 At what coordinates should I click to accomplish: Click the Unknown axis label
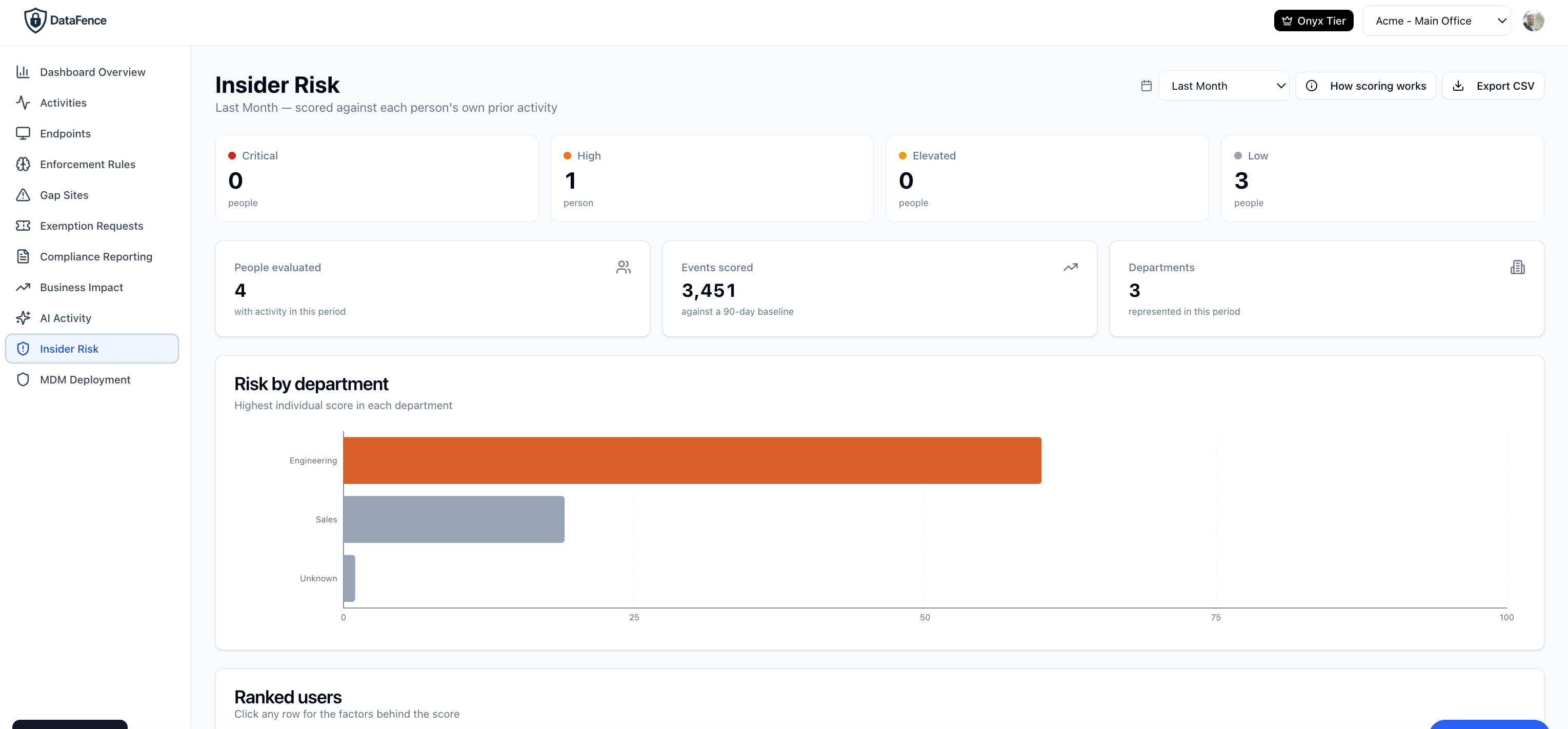click(x=318, y=579)
